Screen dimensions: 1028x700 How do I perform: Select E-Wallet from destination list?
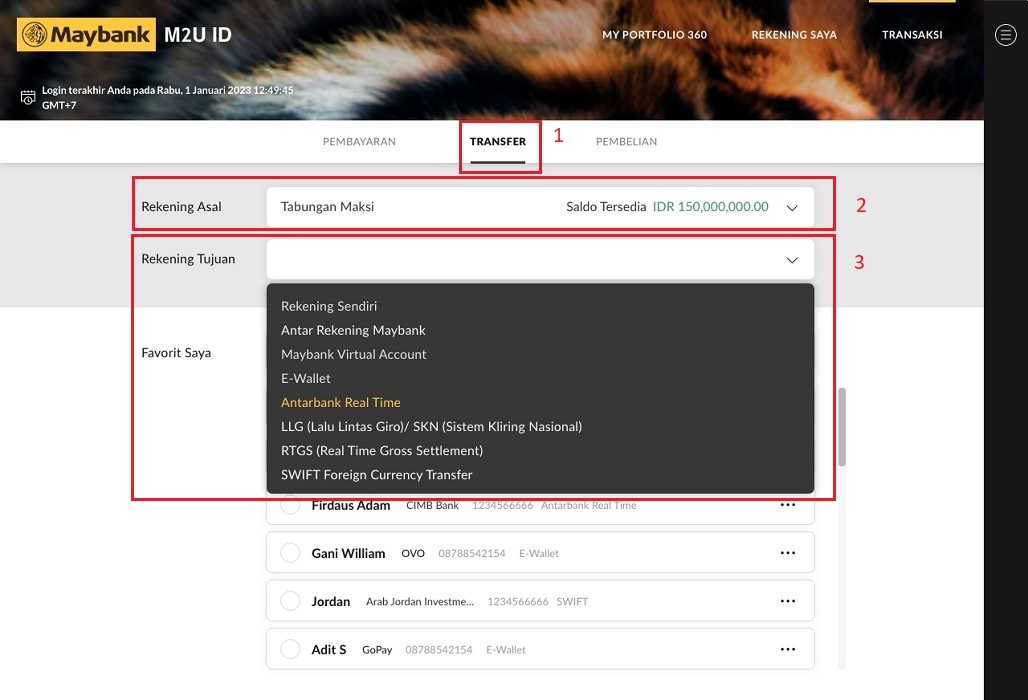(306, 378)
